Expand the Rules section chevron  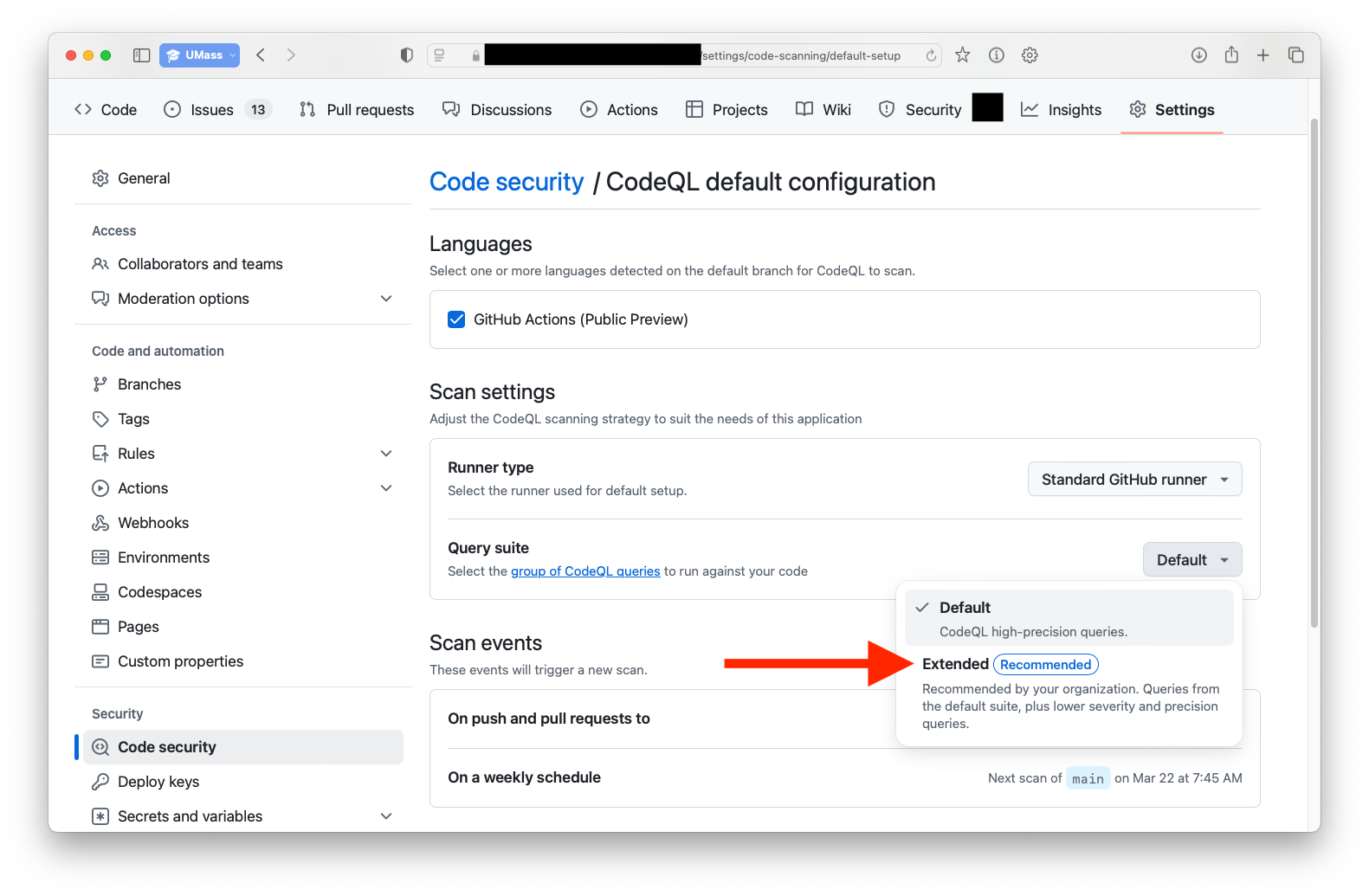point(386,454)
